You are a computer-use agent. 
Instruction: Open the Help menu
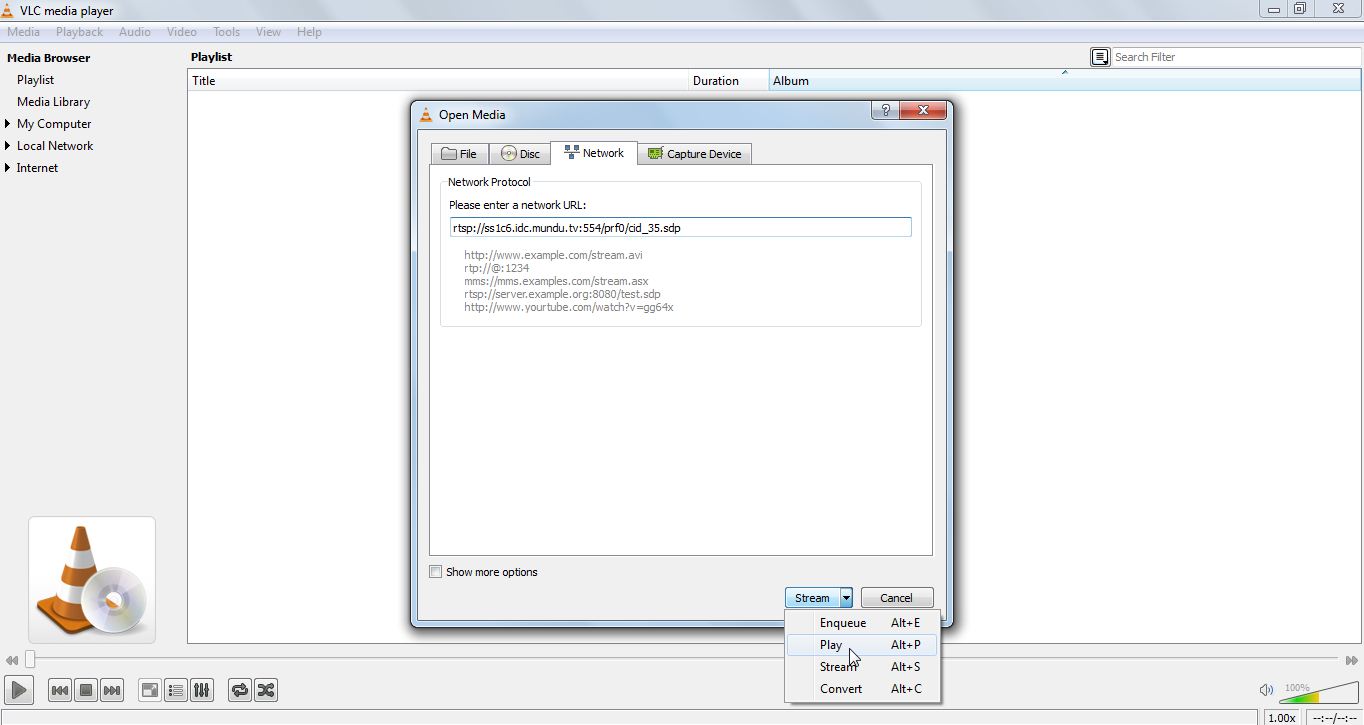point(309,32)
